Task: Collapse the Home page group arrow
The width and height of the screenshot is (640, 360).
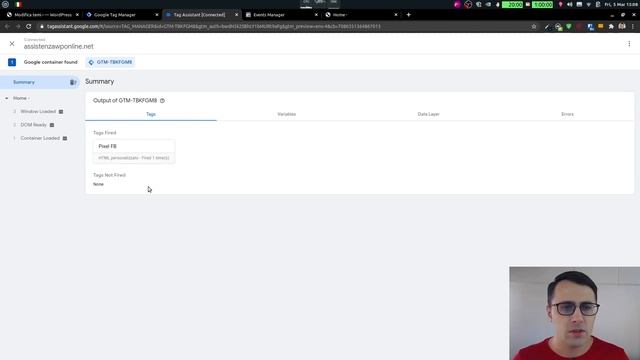Action: 7,98
